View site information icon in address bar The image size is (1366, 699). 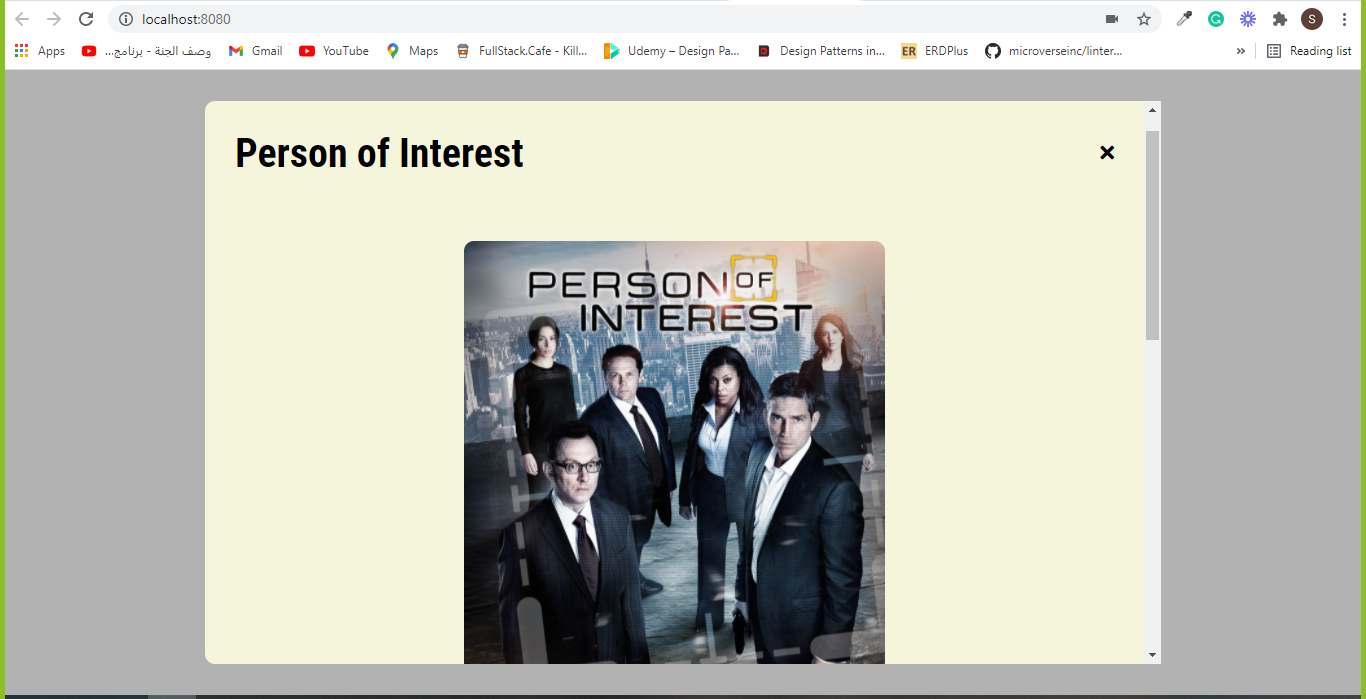click(x=126, y=19)
